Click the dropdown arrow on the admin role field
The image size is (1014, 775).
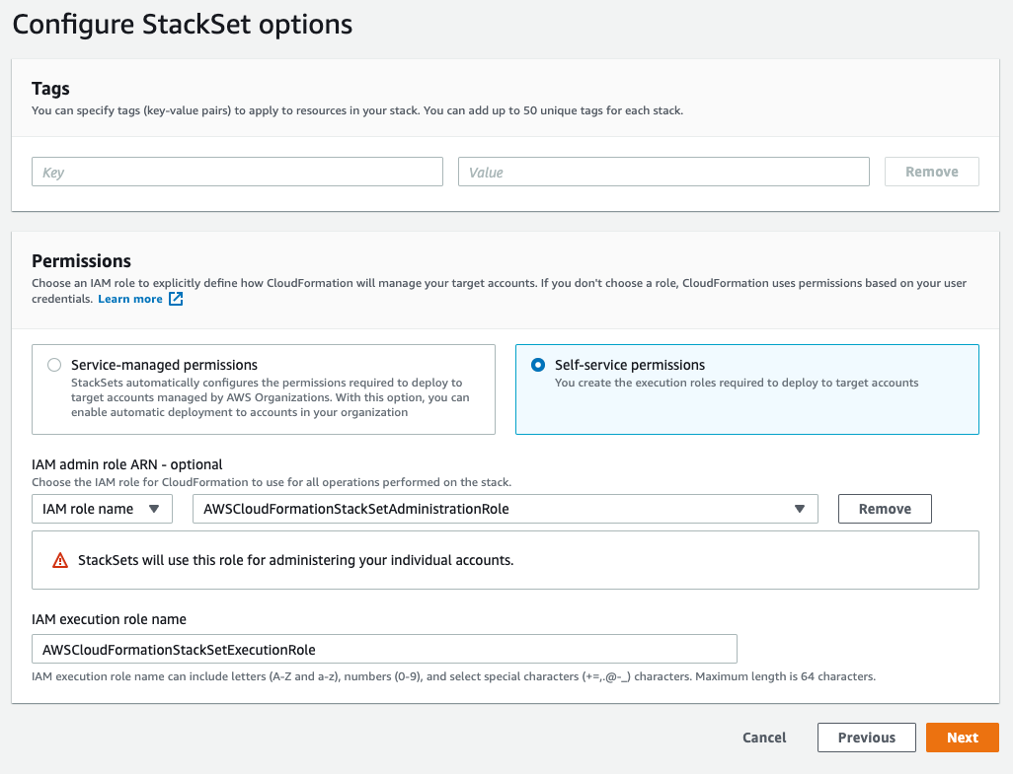point(799,508)
